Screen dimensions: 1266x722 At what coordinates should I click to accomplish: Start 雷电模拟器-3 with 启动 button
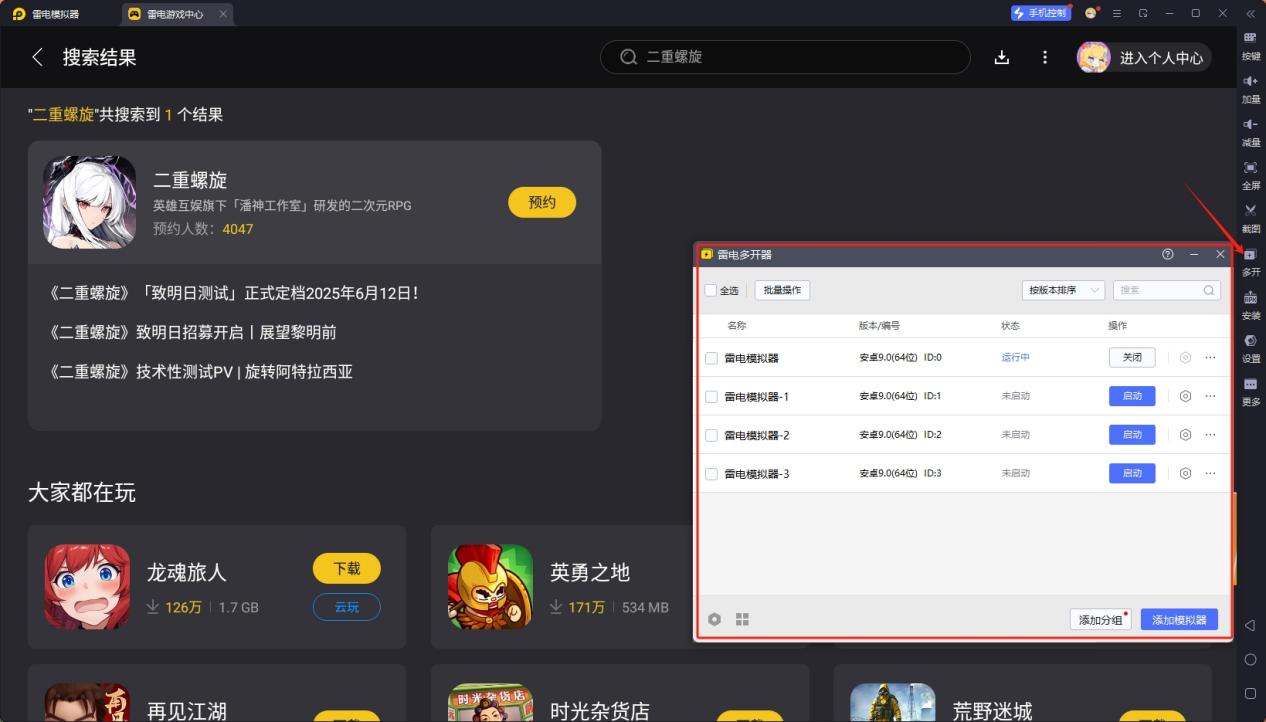[1132, 473]
